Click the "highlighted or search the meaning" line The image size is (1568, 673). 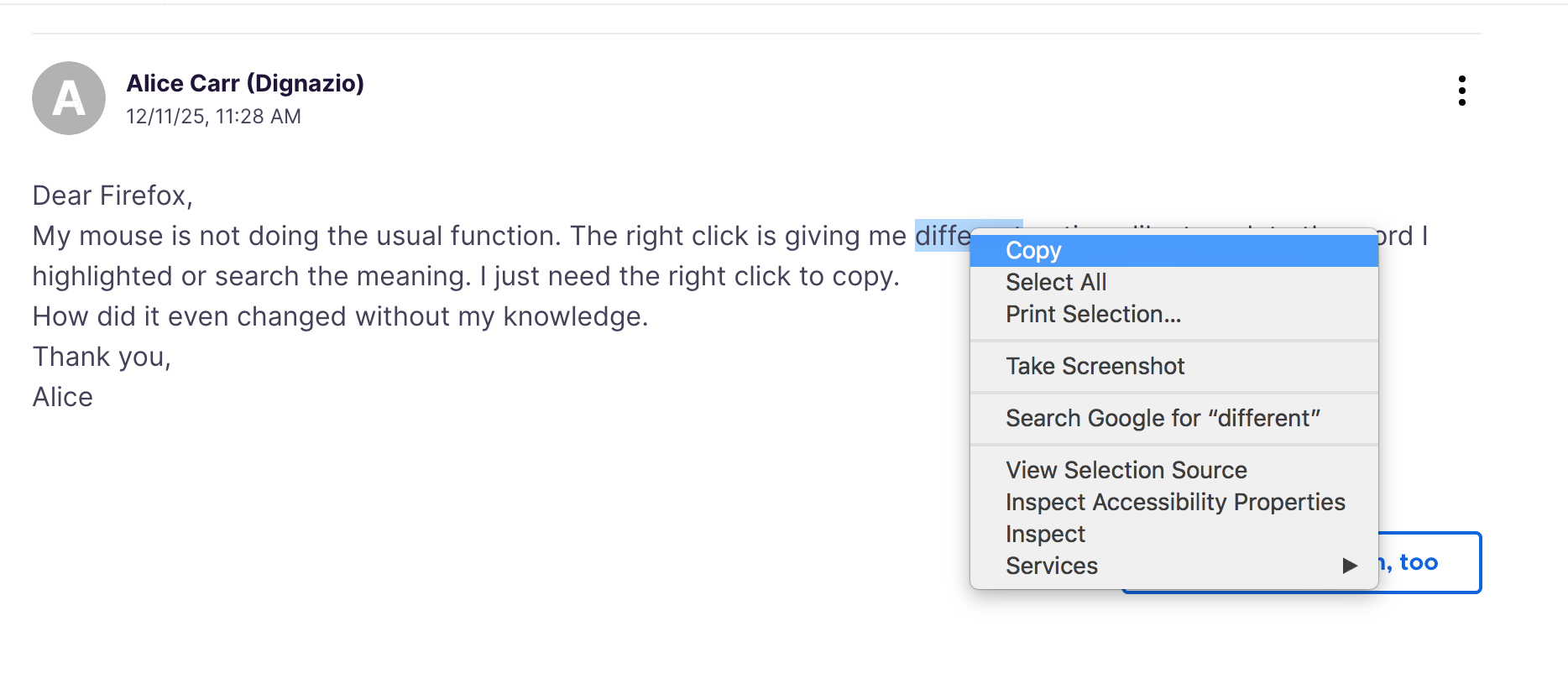[x=466, y=276]
